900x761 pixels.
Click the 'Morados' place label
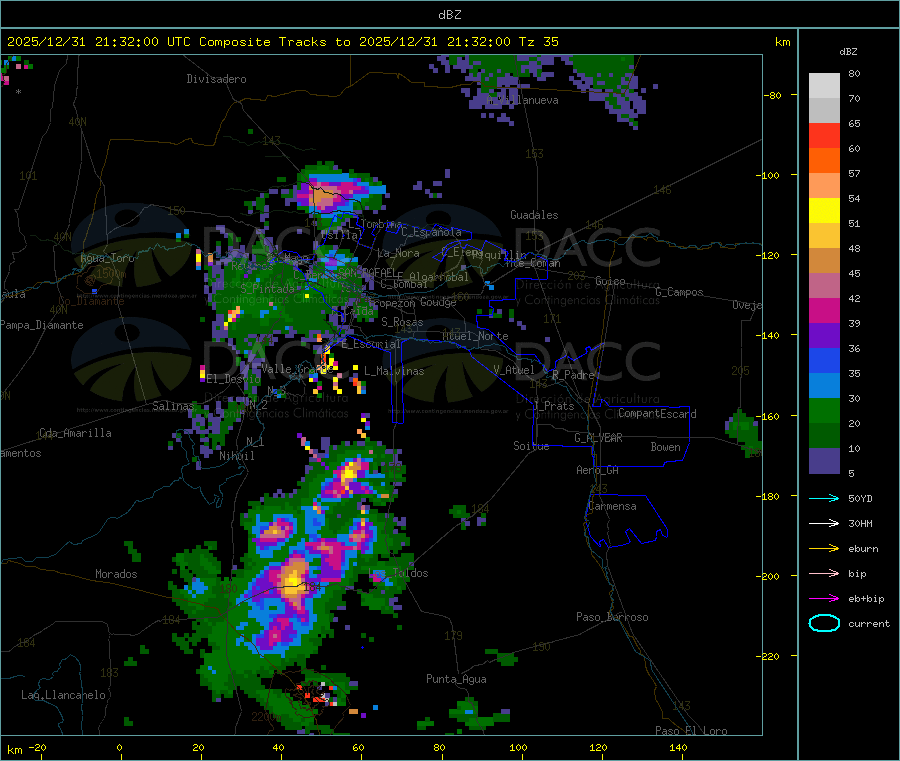point(116,574)
